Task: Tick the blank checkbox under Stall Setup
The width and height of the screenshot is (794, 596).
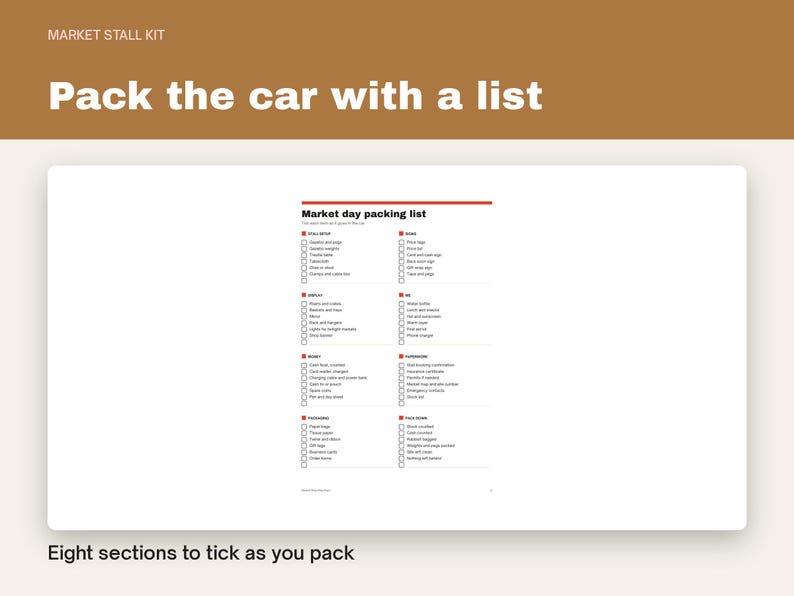Action: click(304, 281)
